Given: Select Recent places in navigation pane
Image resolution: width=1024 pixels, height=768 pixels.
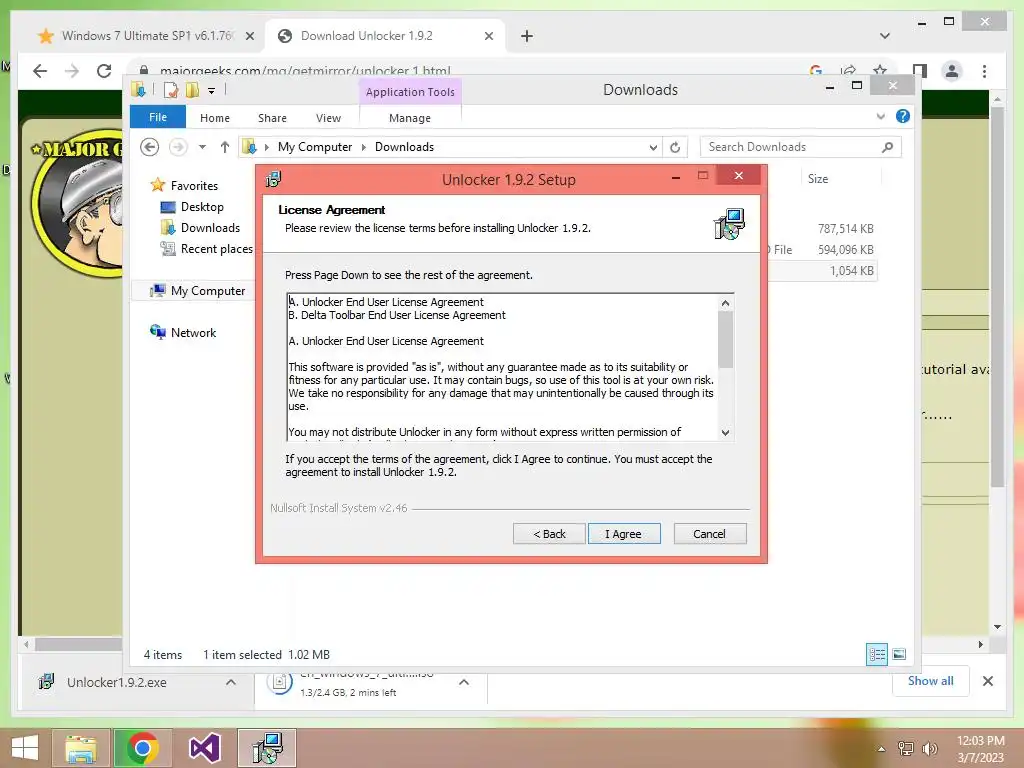Looking at the screenshot, I should pyautogui.click(x=216, y=249).
